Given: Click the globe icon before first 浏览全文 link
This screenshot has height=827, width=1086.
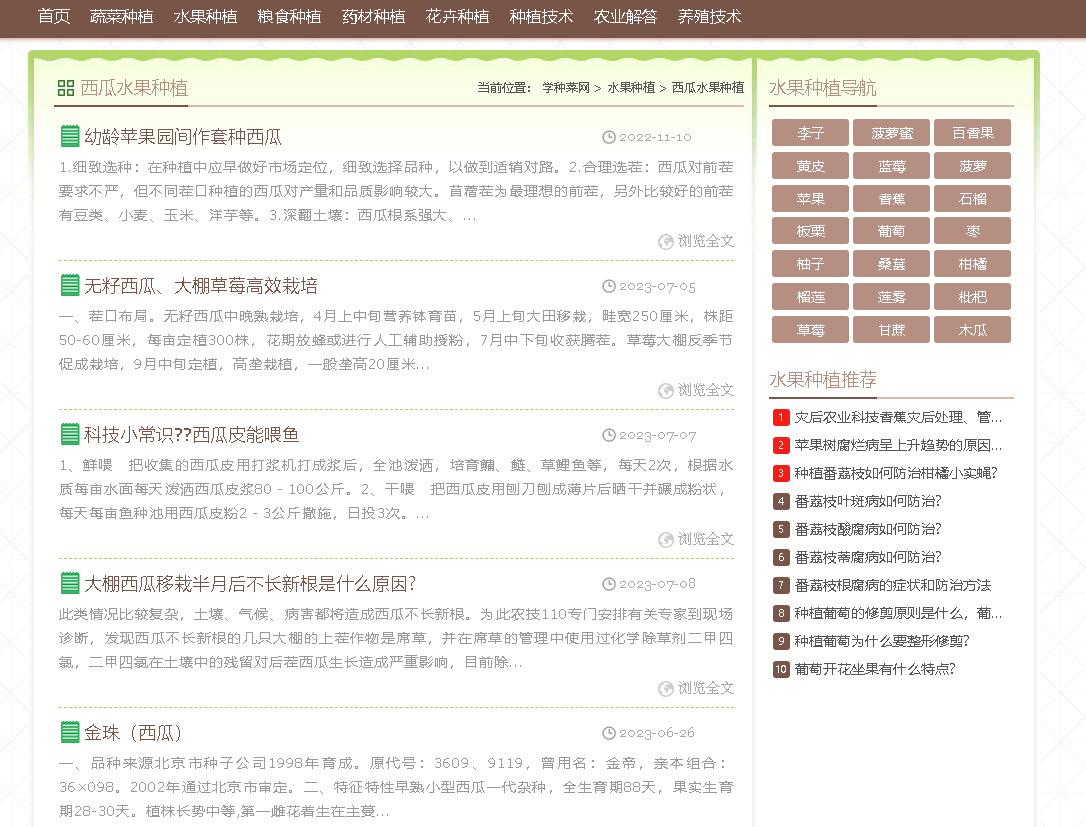Looking at the screenshot, I should tap(665, 241).
